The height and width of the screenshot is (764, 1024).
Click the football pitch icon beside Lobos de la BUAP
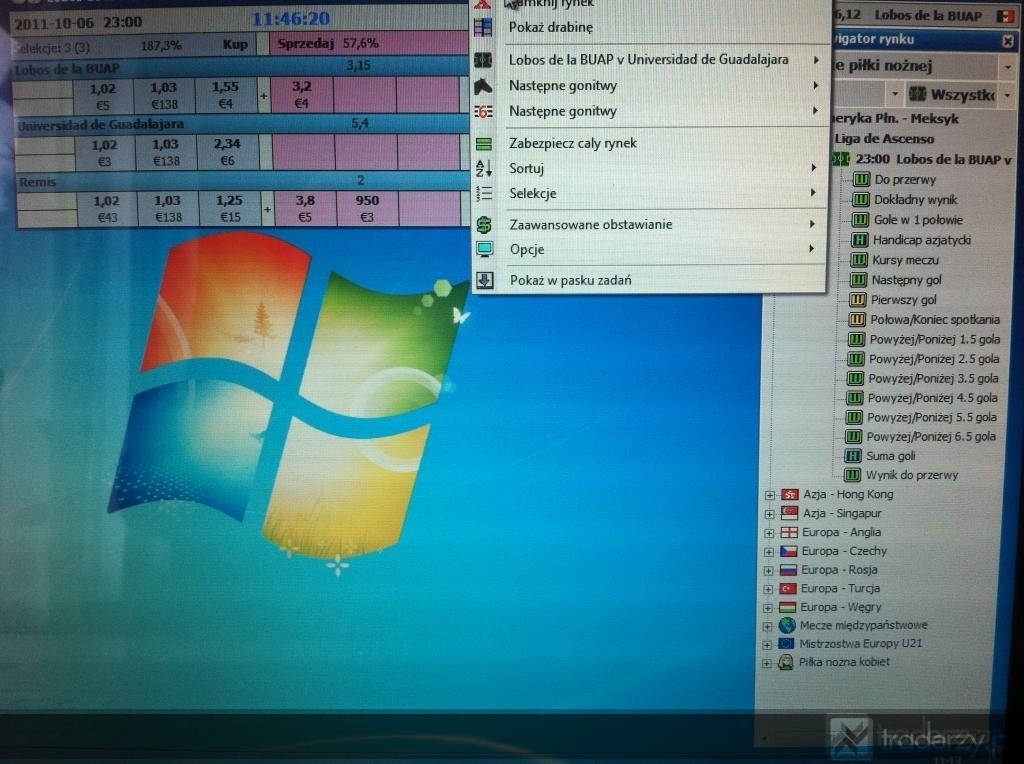483,60
